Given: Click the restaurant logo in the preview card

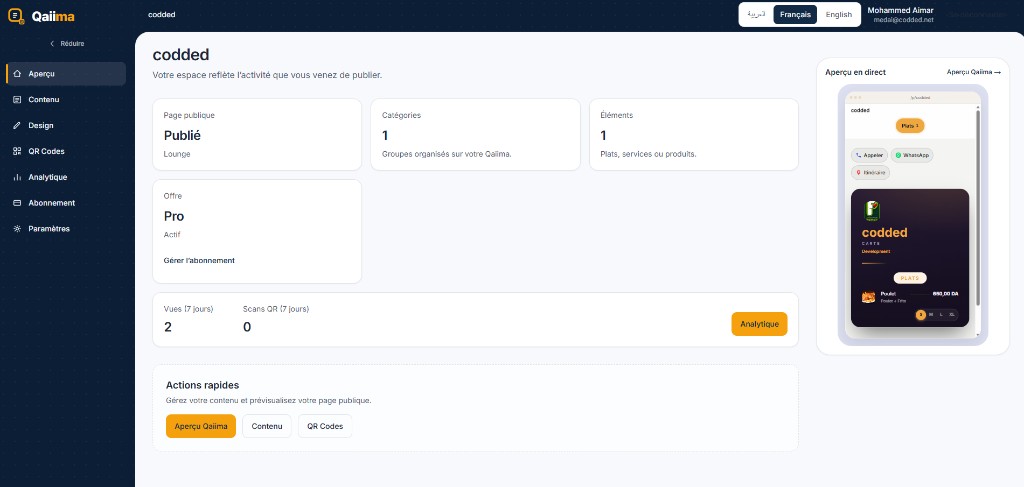Looking at the screenshot, I should point(872,210).
